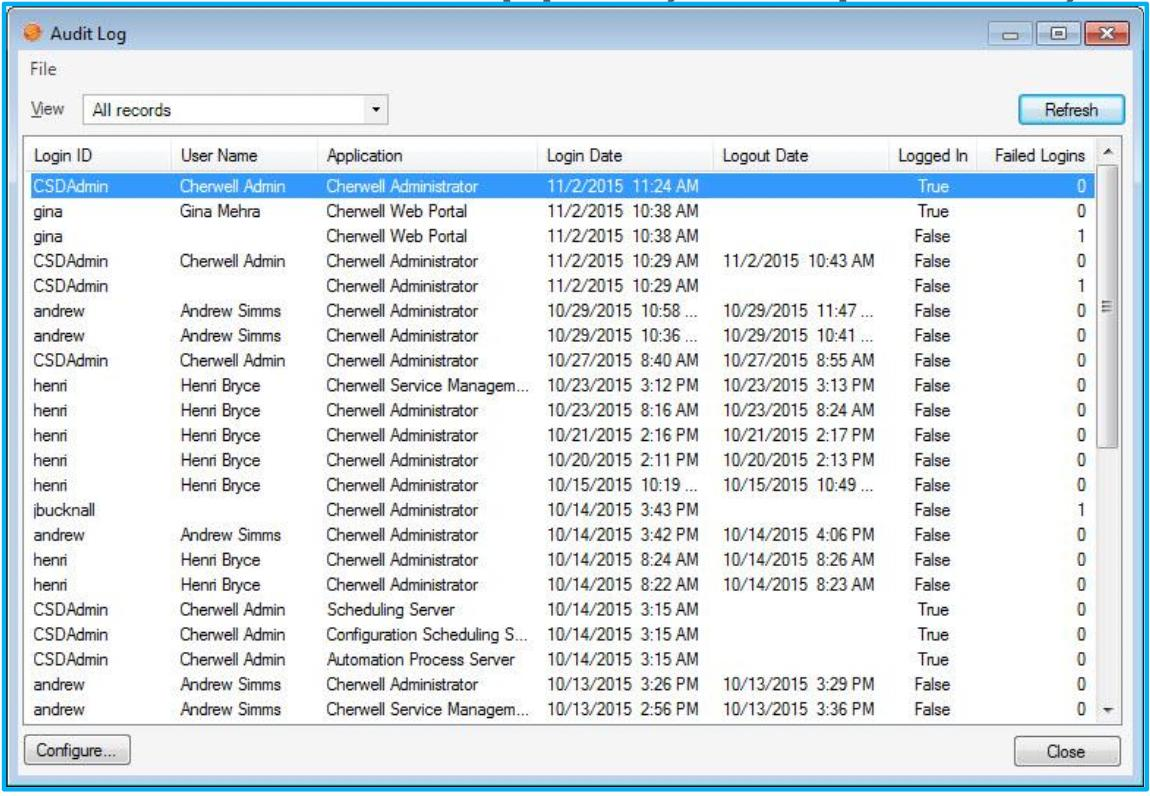Select Cherwell Service Managem... at 10/23/2015 3:12 PM
The width and height of the screenshot is (1150, 796).
tap(427, 386)
